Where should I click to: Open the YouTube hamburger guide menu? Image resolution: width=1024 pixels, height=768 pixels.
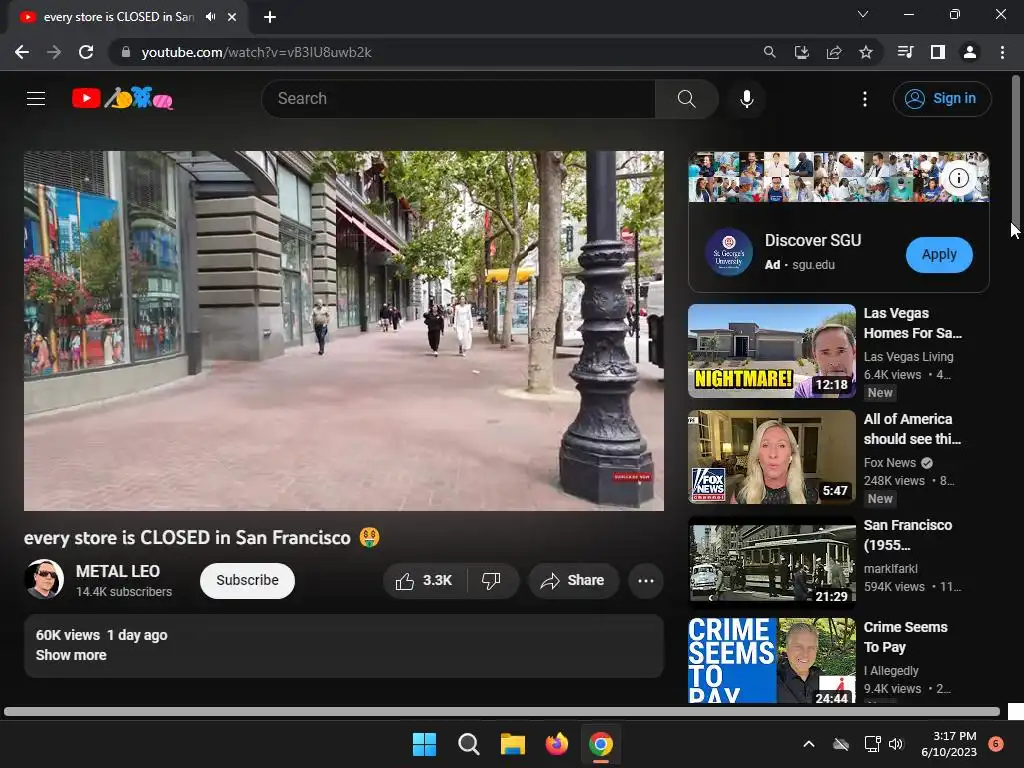click(x=36, y=99)
